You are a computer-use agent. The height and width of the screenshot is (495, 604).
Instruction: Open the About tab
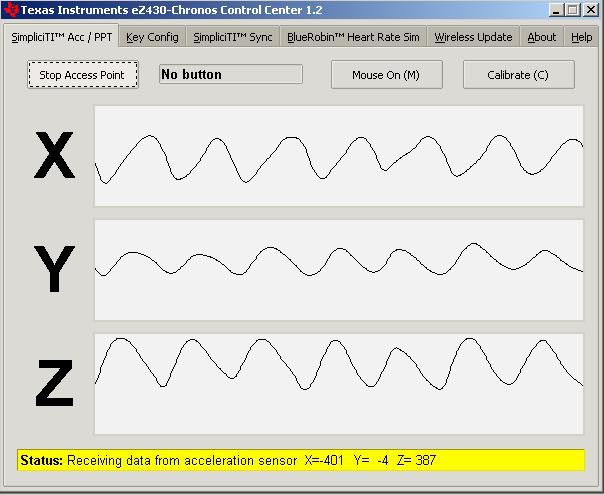pyautogui.click(x=542, y=37)
